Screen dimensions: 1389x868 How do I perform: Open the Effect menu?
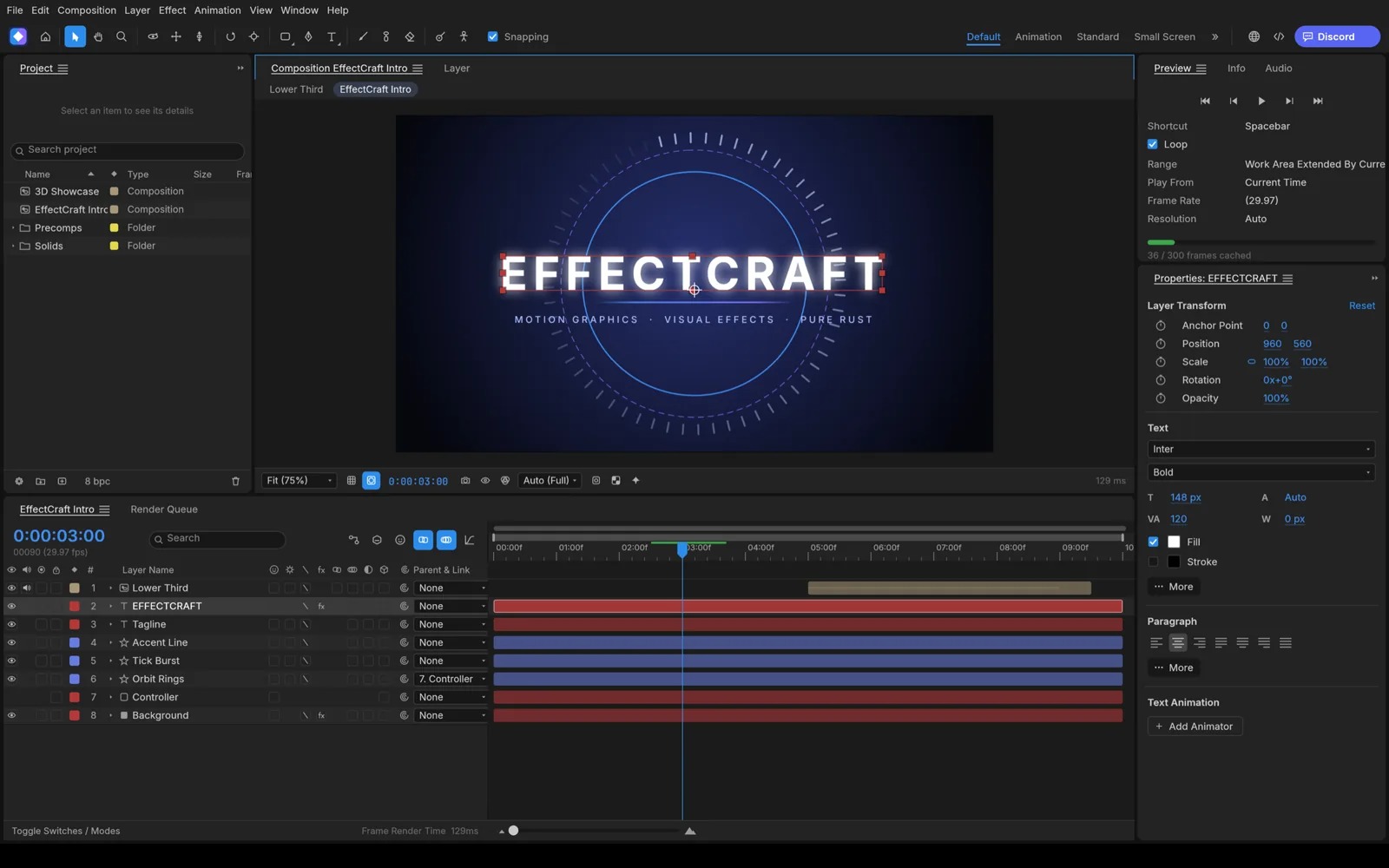pos(172,10)
